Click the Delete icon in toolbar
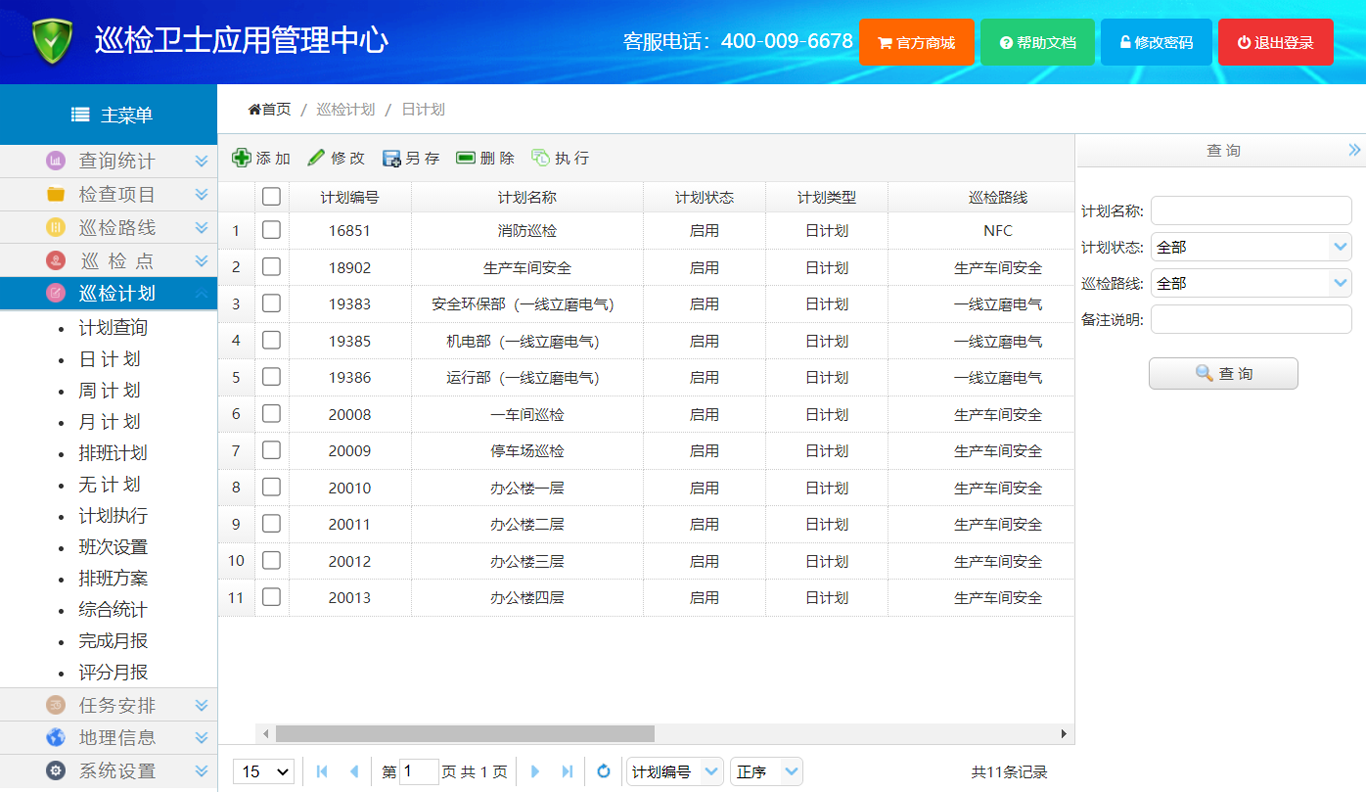Viewport: 1366px width, 792px height. pos(466,158)
